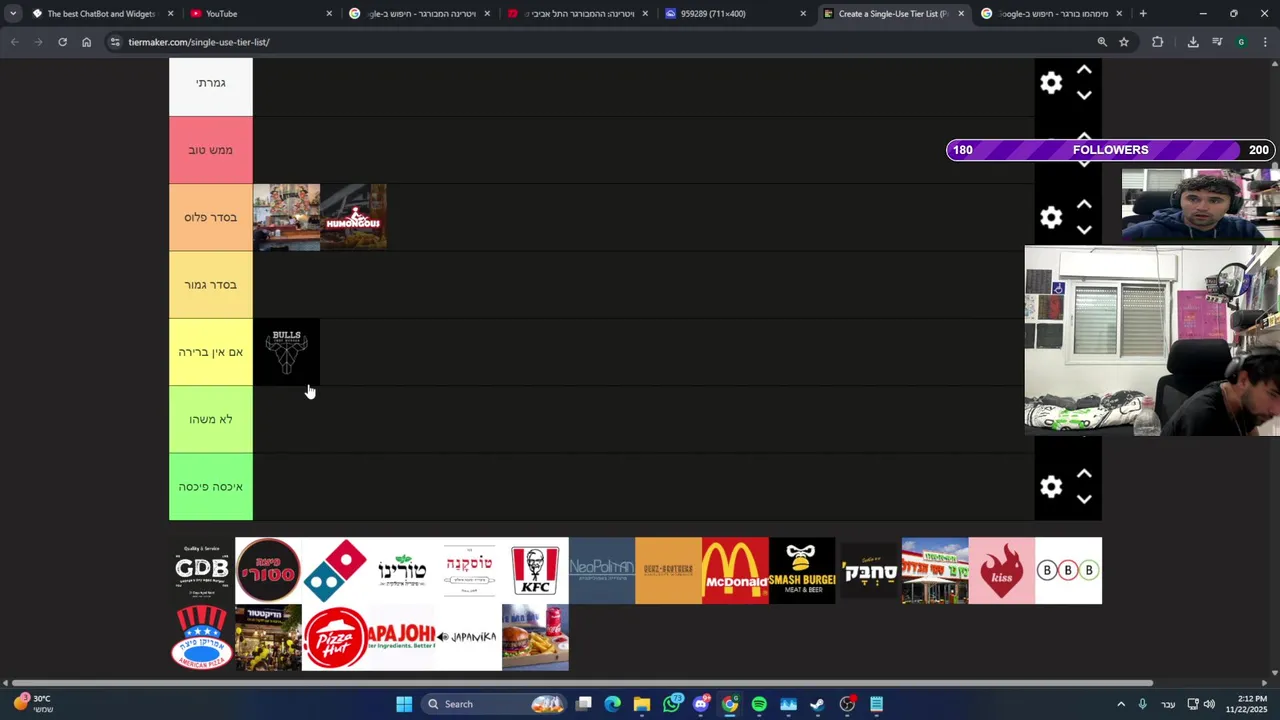
Task: Click the ממש טוב tier label
Action: coord(210,150)
